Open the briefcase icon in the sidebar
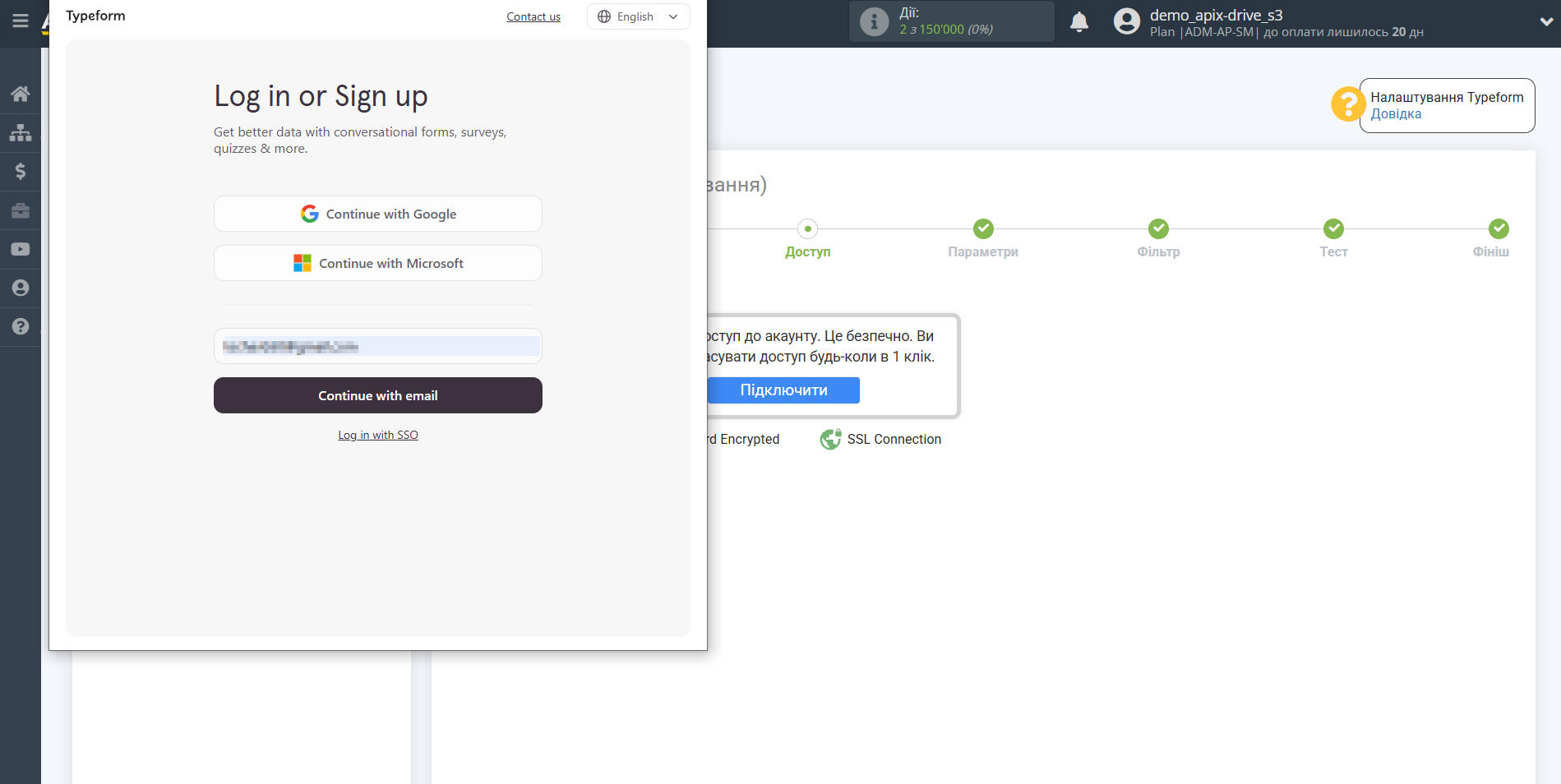This screenshot has height=784, width=1561. tap(21, 210)
